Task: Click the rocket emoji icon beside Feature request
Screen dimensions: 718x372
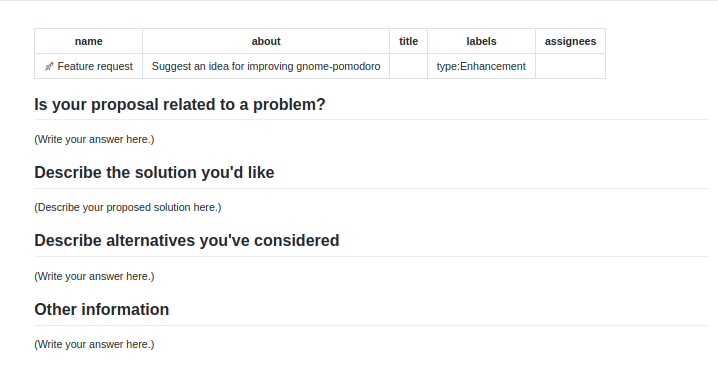Action: pyautogui.click(x=49, y=67)
